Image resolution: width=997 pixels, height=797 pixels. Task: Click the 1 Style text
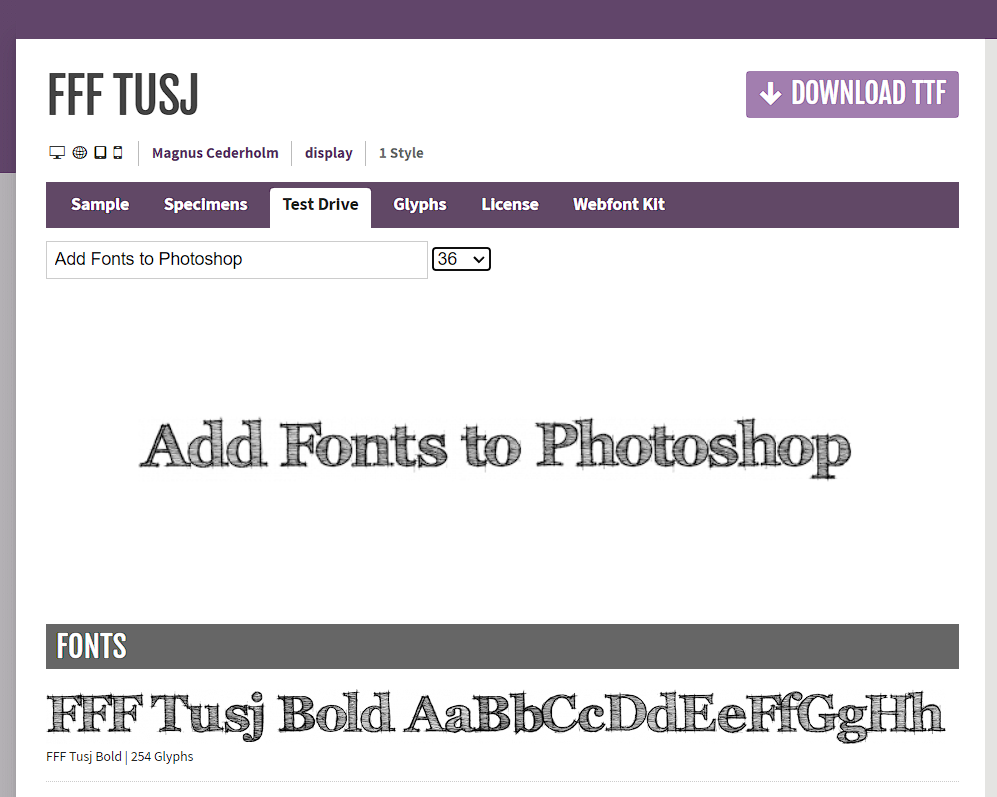click(x=401, y=153)
